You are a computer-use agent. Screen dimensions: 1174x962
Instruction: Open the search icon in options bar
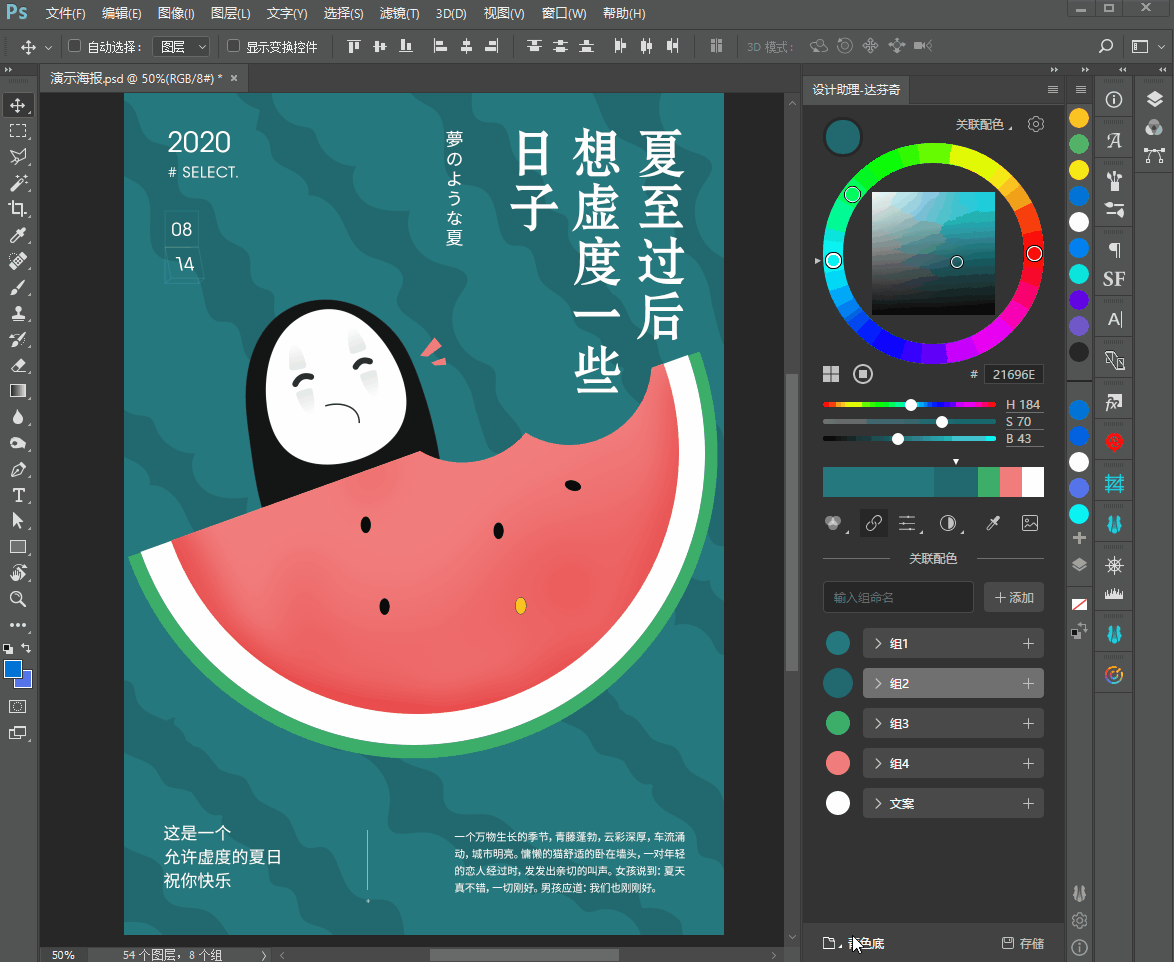click(1105, 46)
